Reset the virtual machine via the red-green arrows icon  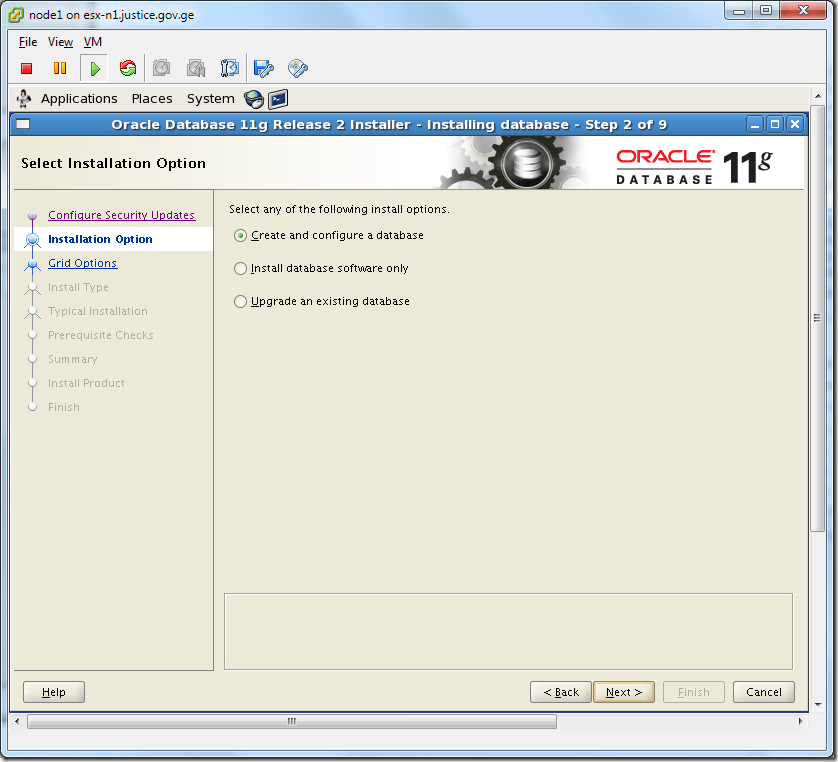tap(127, 68)
